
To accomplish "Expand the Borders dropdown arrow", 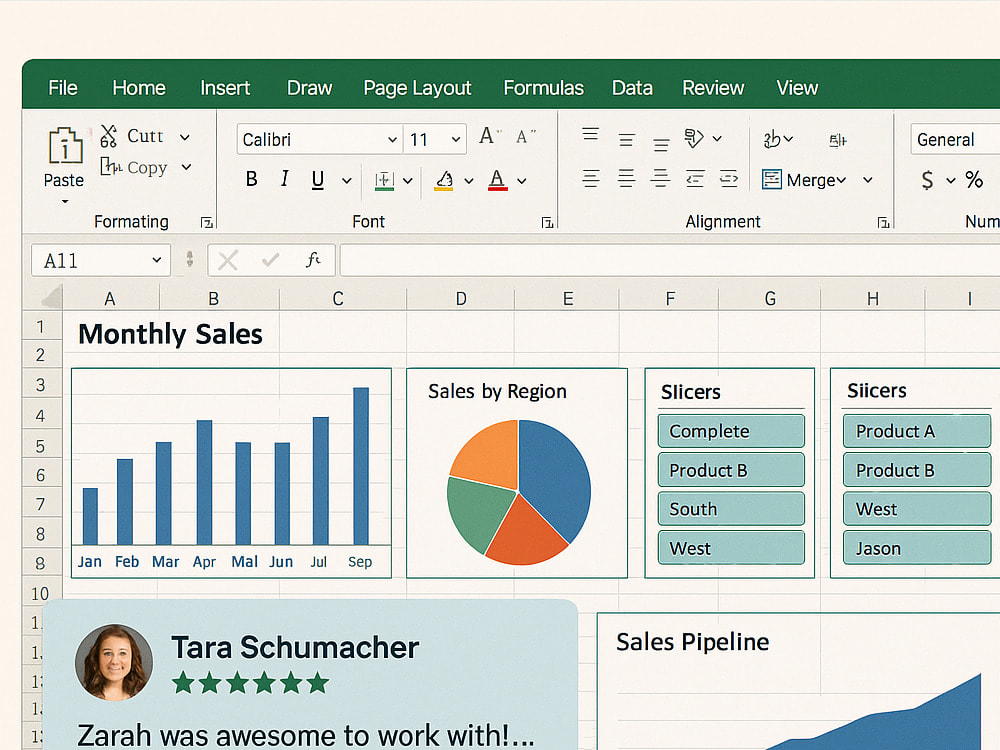I will 408,181.
